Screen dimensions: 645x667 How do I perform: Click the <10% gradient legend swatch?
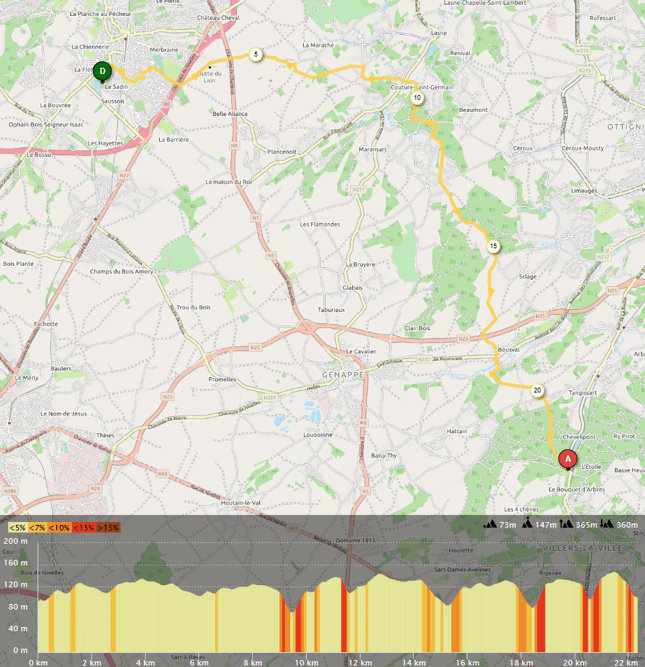coord(60,527)
